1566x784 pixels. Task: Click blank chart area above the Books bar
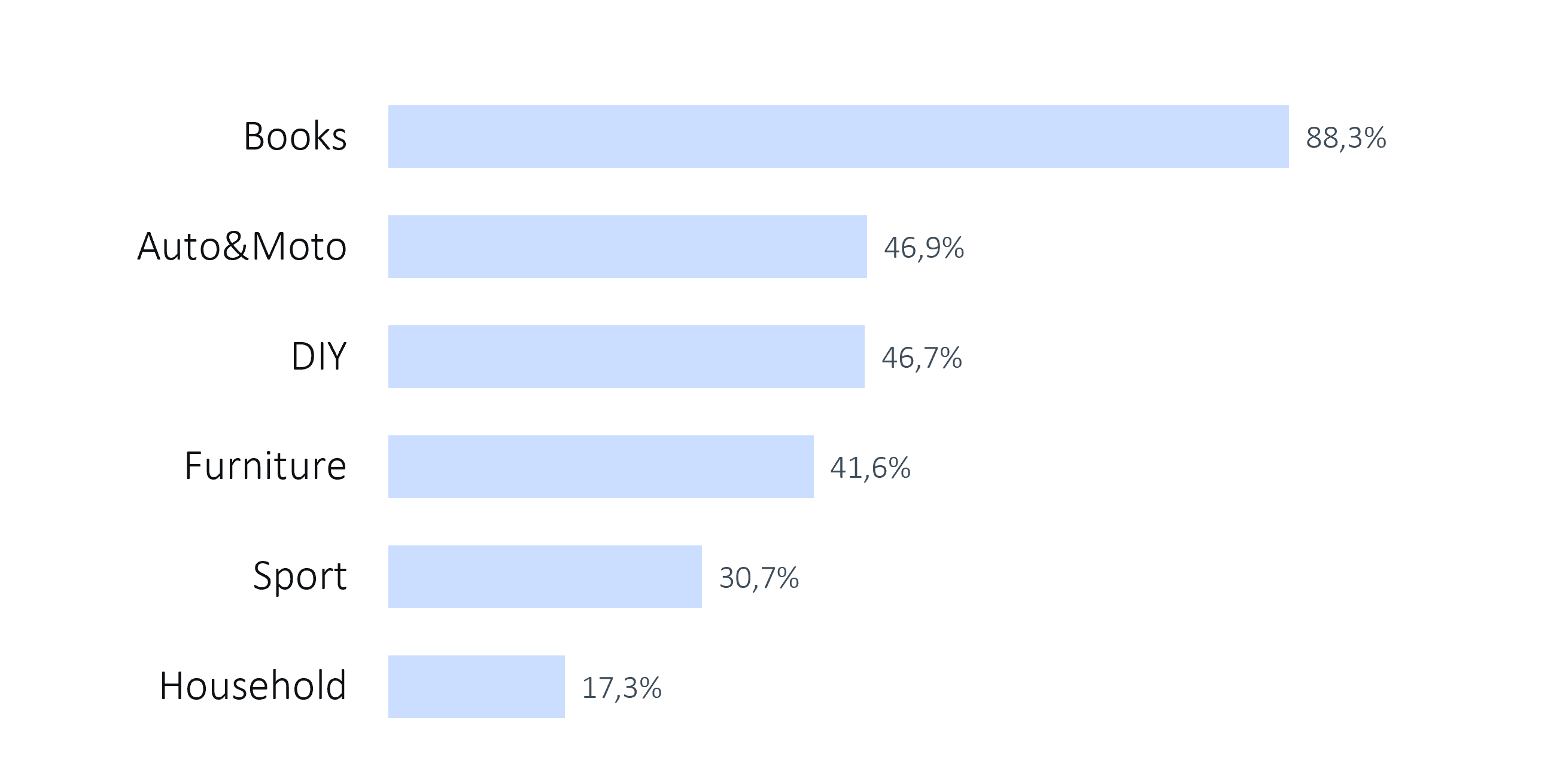point(838,54)
